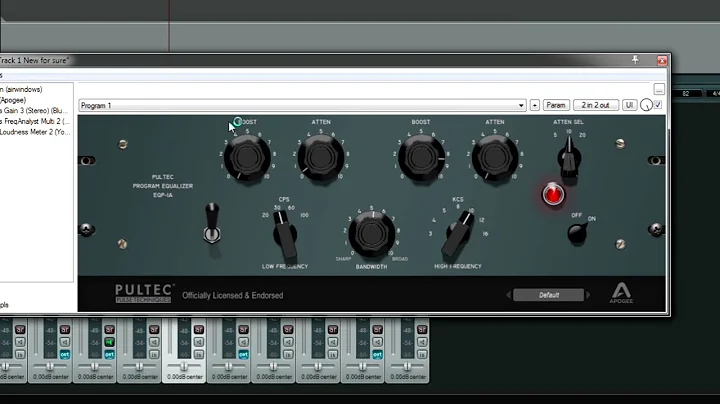Click the 'is' button on highlighted mixer strip
The image size is (720, 404).
(x=198, y=354)
